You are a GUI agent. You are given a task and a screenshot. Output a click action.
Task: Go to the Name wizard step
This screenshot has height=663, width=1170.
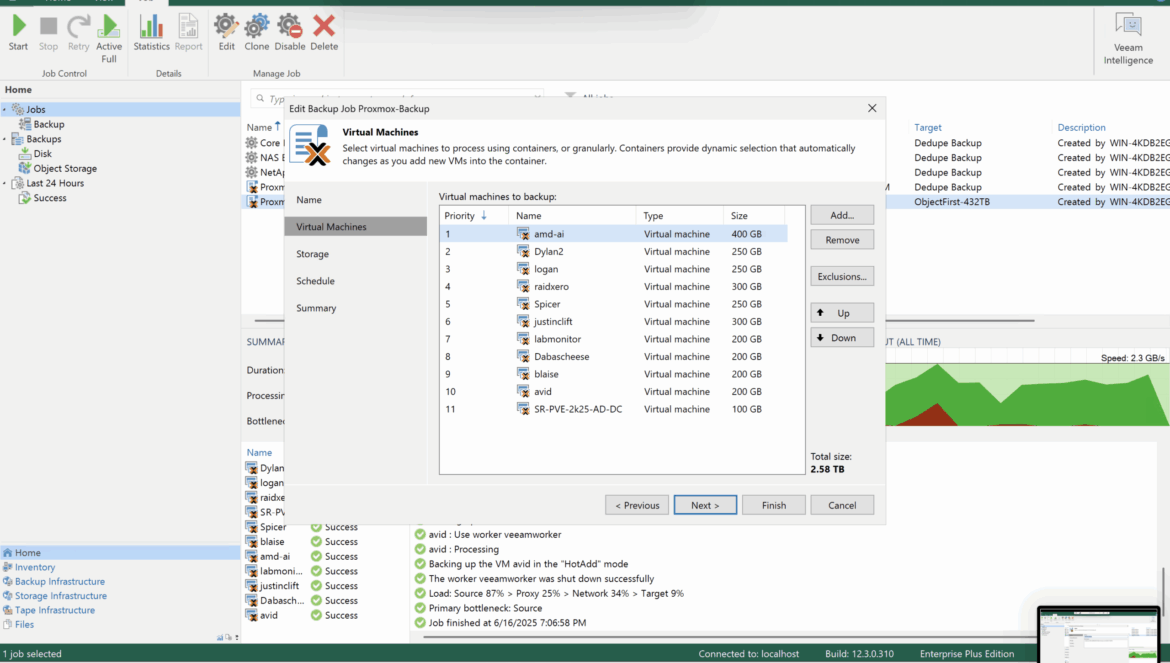click(x=309, y=200)
